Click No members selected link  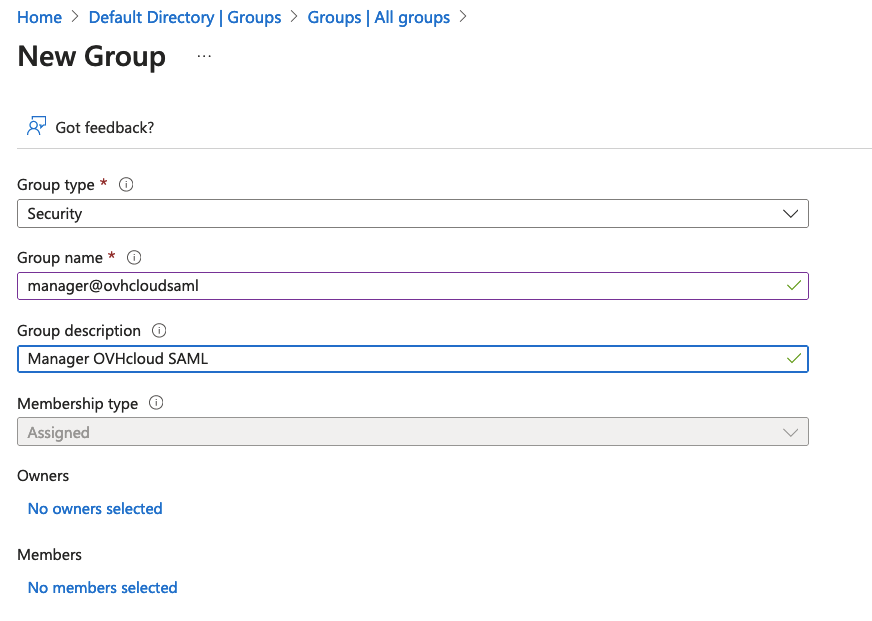pos(102,587)
